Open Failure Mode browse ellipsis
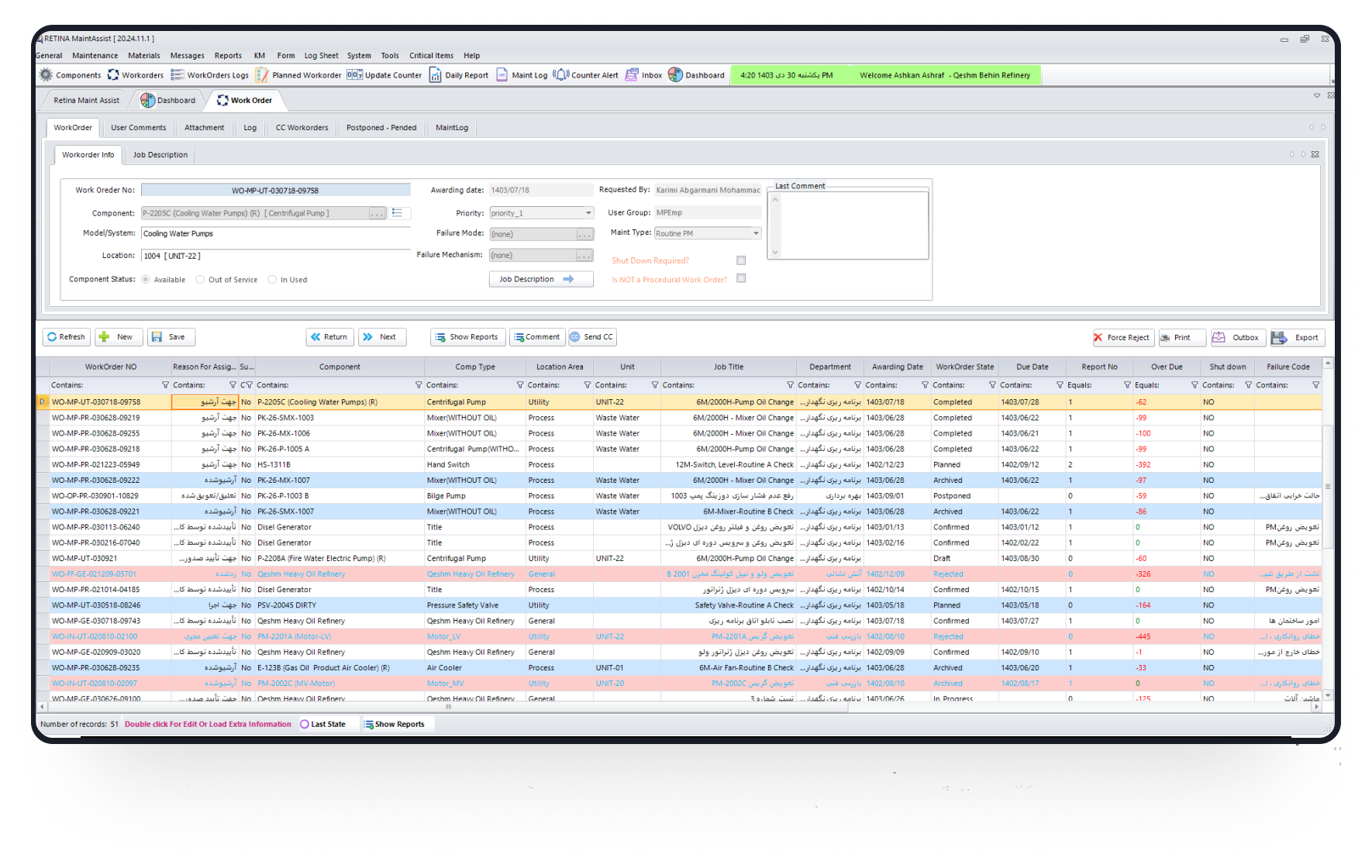1372x868 pixels. 584,234
